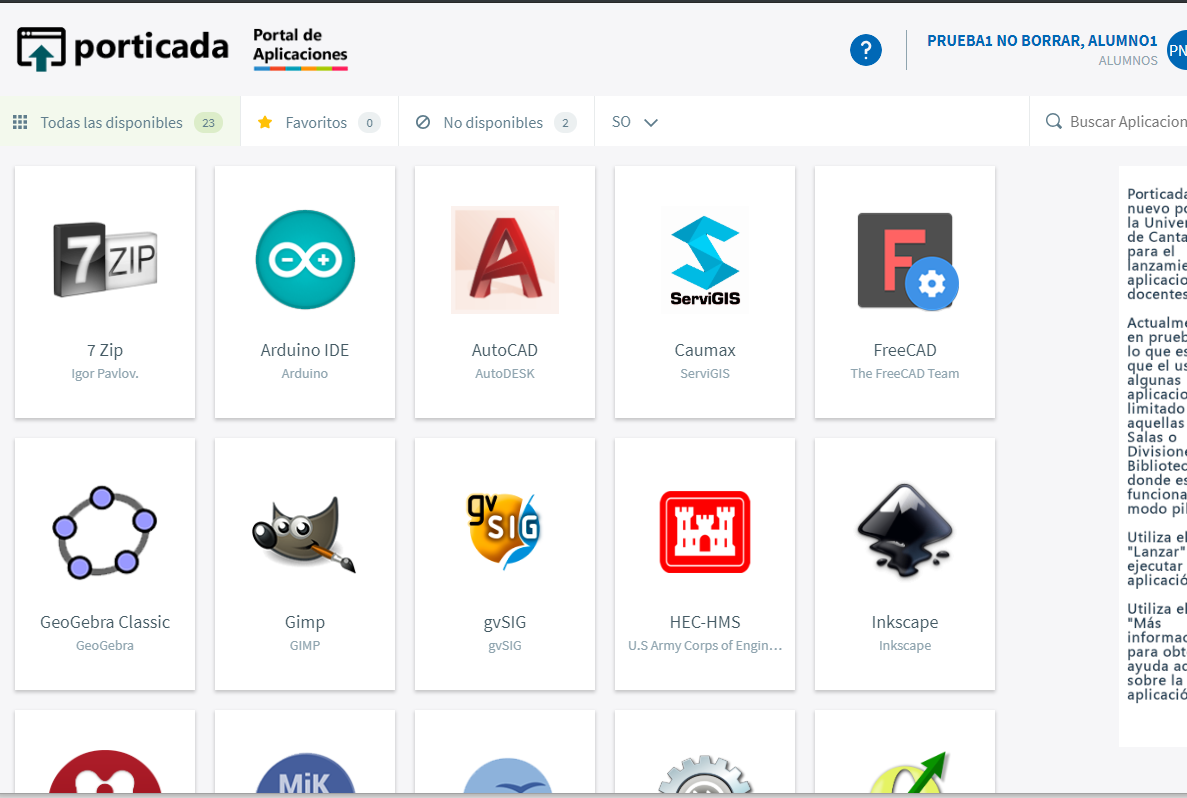Click the Inkscape title text
Viewport: 1187px width, 798px height.
coord(905,622)
